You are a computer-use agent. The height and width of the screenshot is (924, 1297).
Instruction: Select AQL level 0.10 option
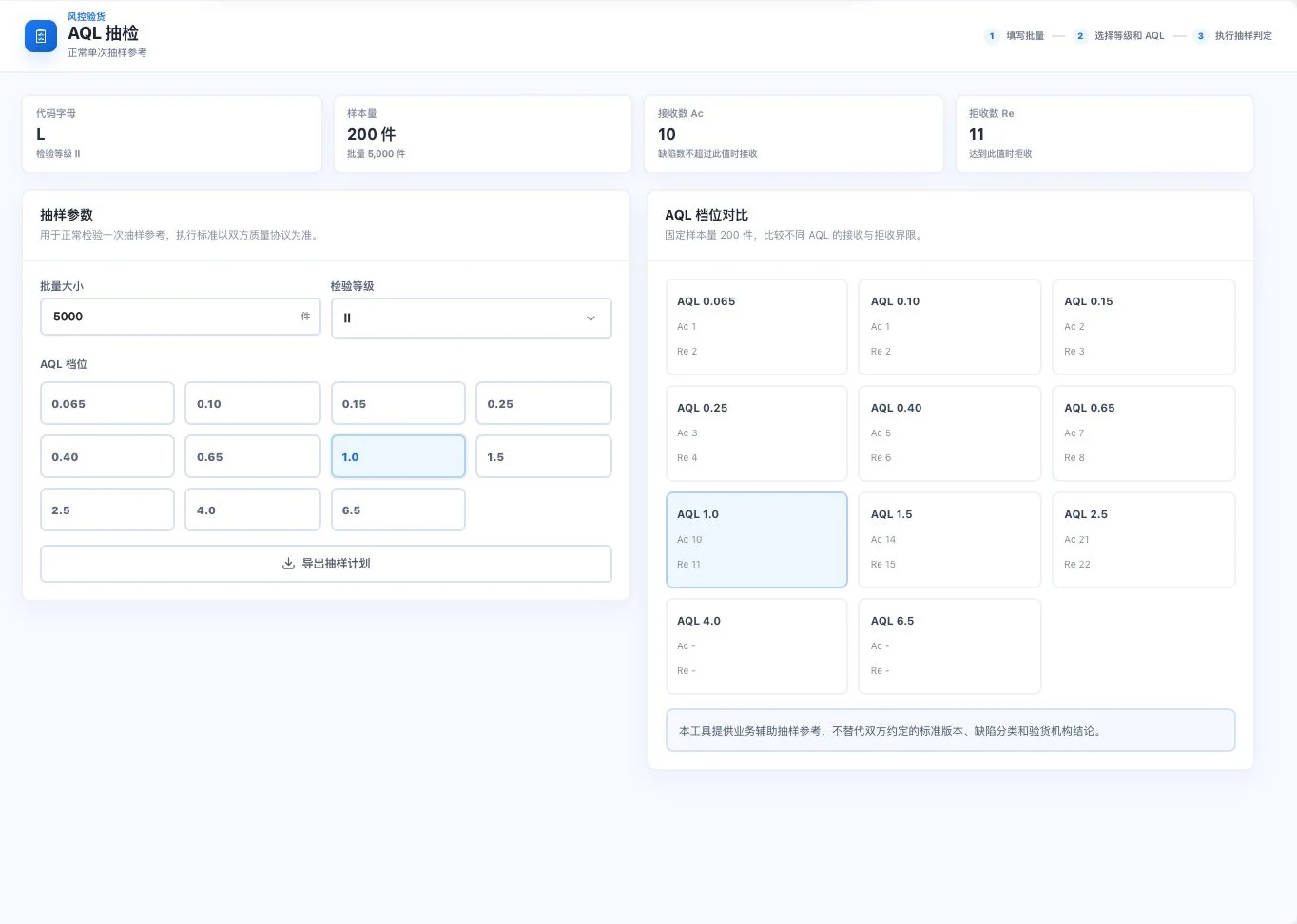[252, 403]
